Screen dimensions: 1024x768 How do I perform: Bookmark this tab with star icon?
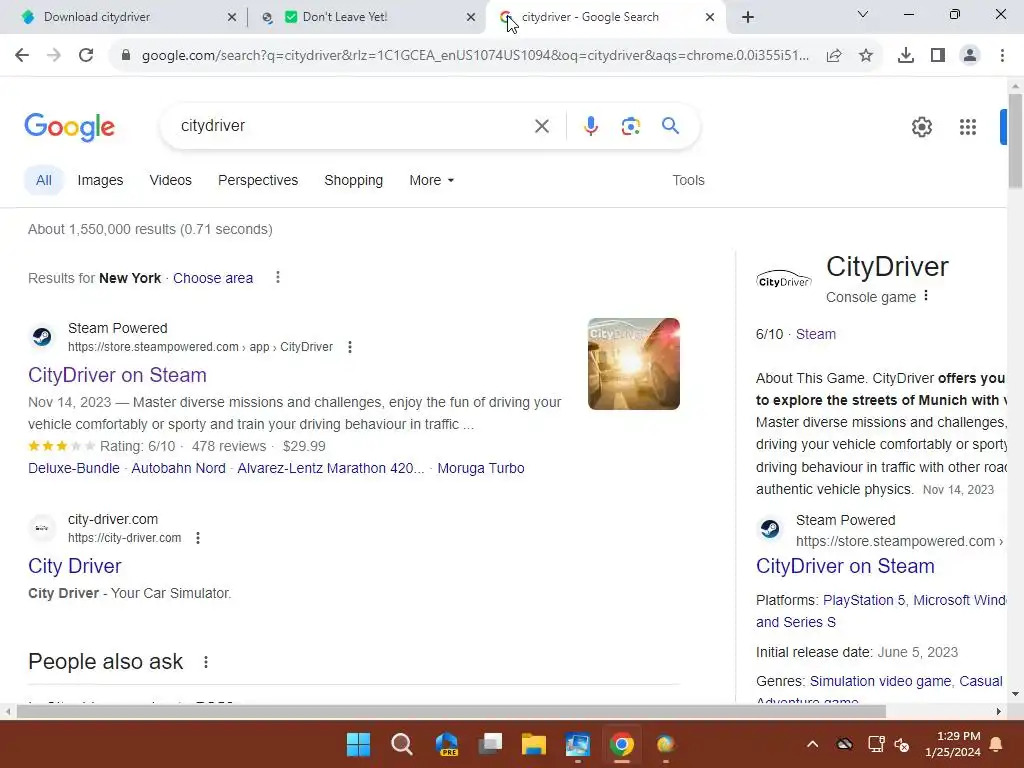(x=866, y=56)
